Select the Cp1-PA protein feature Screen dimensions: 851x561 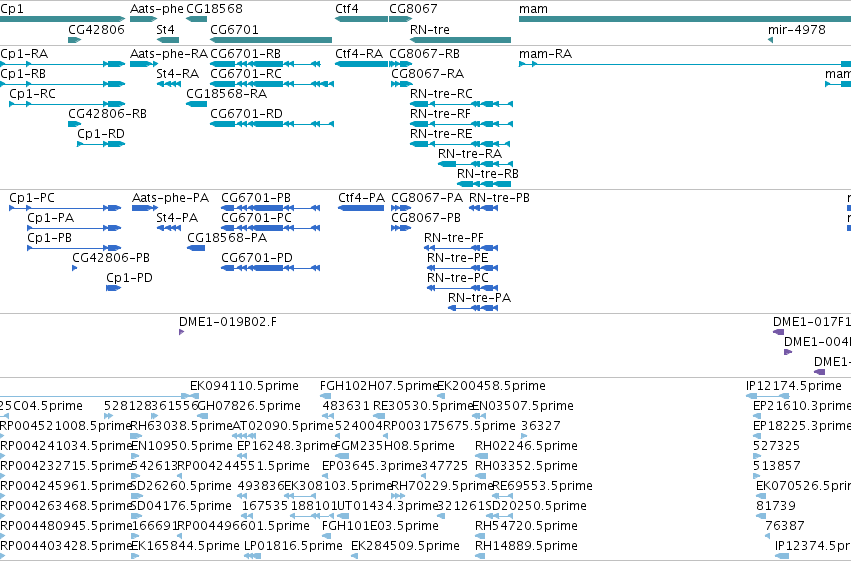pyautogui.click(x=74, y=228)
